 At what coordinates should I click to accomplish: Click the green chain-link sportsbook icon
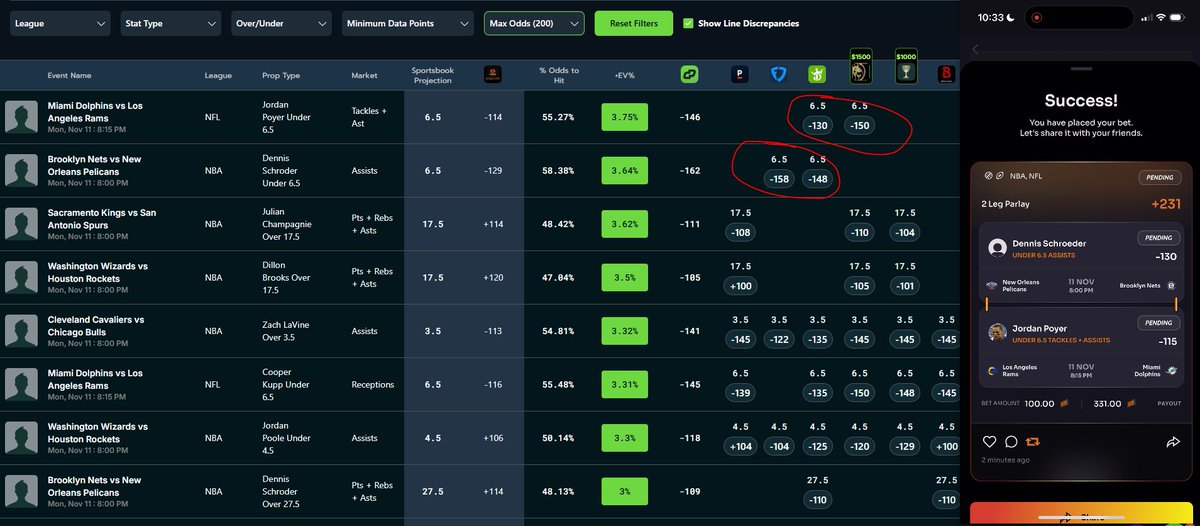click(689, 74)
